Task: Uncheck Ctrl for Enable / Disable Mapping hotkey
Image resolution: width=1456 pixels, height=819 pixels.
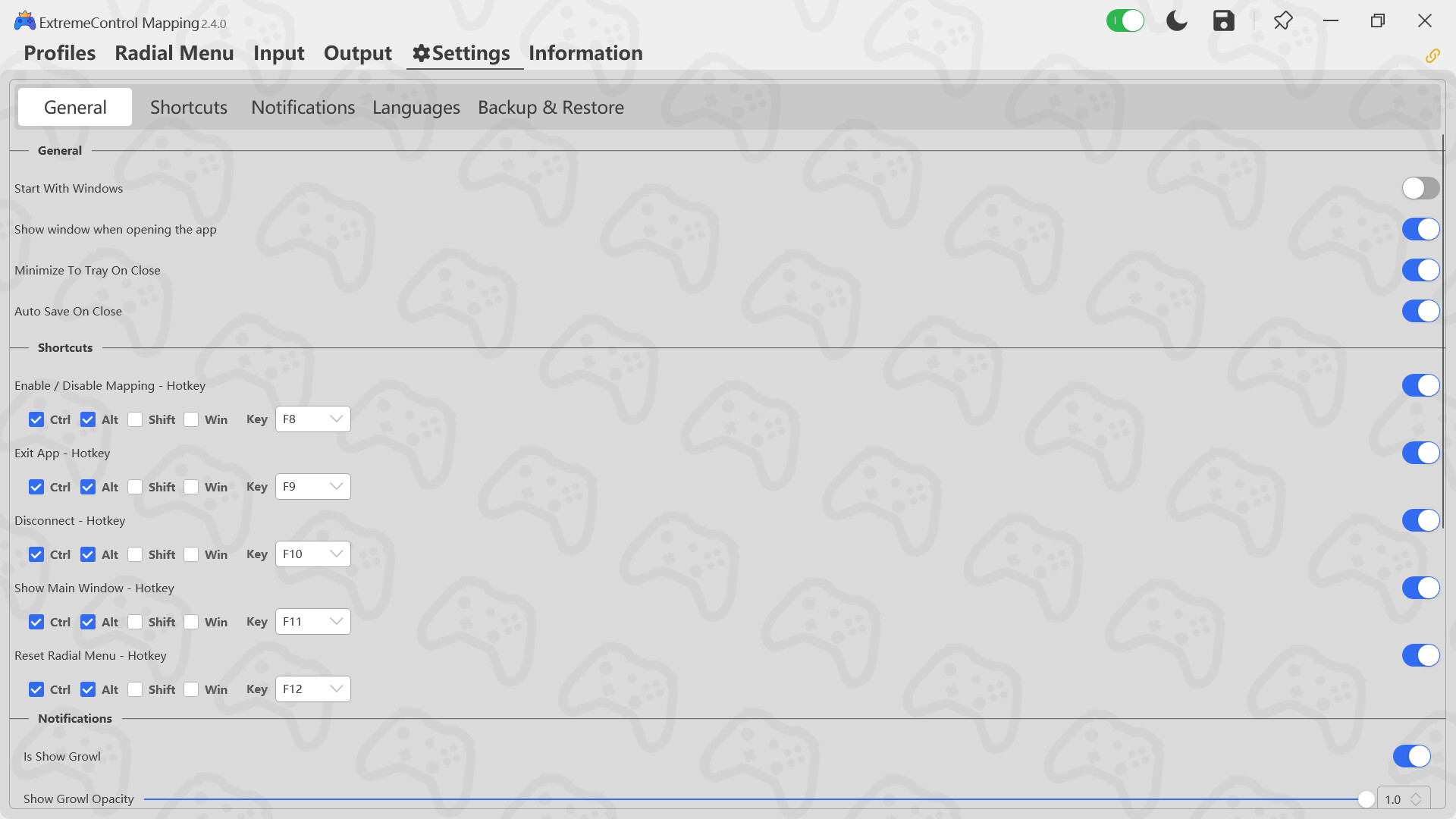Action: point(36,419)
